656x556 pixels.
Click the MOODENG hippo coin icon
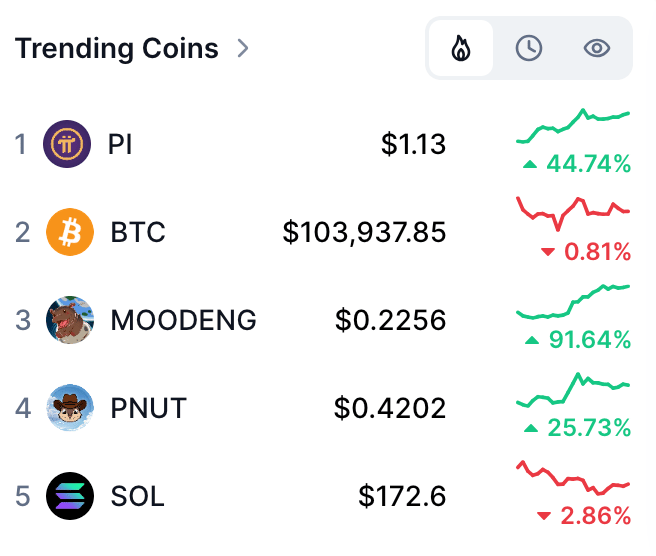(70, 320)
